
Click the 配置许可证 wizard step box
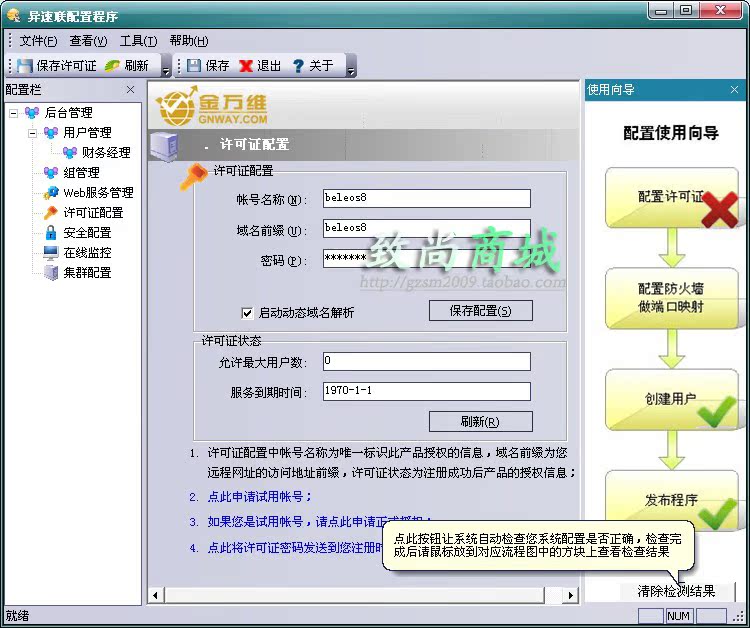(672, 197)
